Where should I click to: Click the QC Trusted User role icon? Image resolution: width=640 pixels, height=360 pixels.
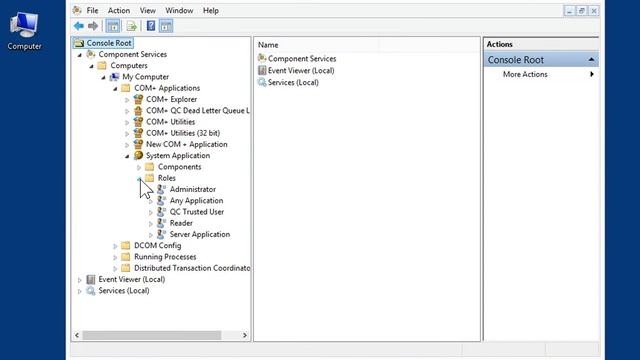(162, 212)
